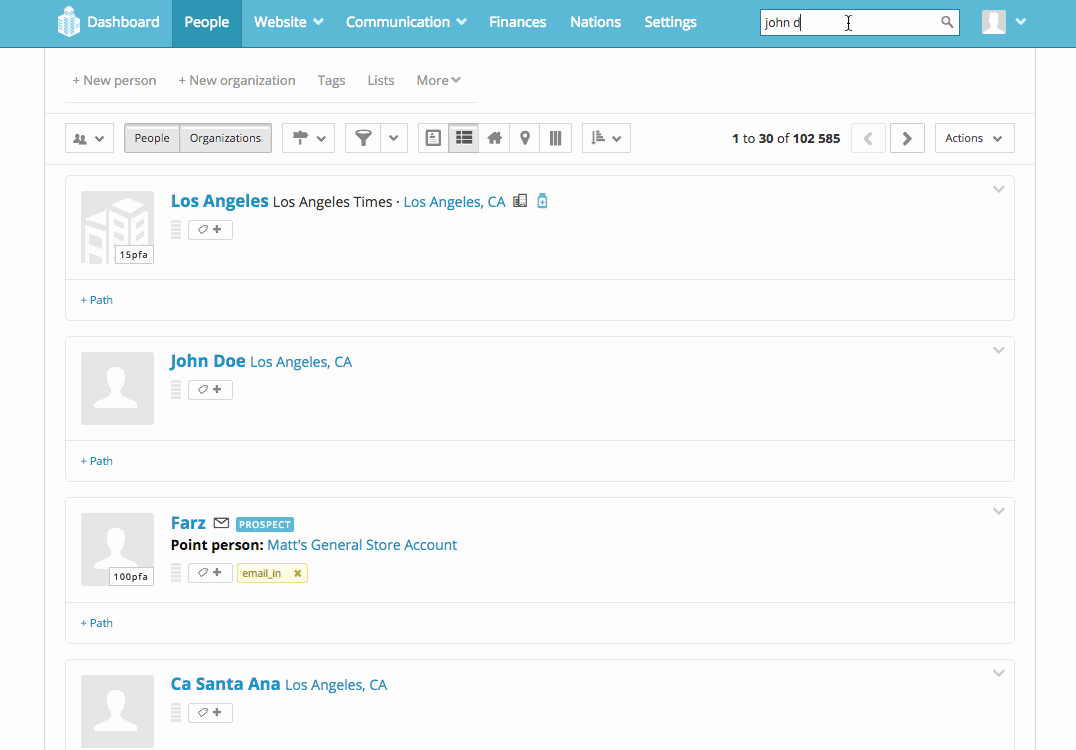Go to the next results page
Image resolution: width=1076 pixels, height=750 pixels.
(x=907, y=138)
